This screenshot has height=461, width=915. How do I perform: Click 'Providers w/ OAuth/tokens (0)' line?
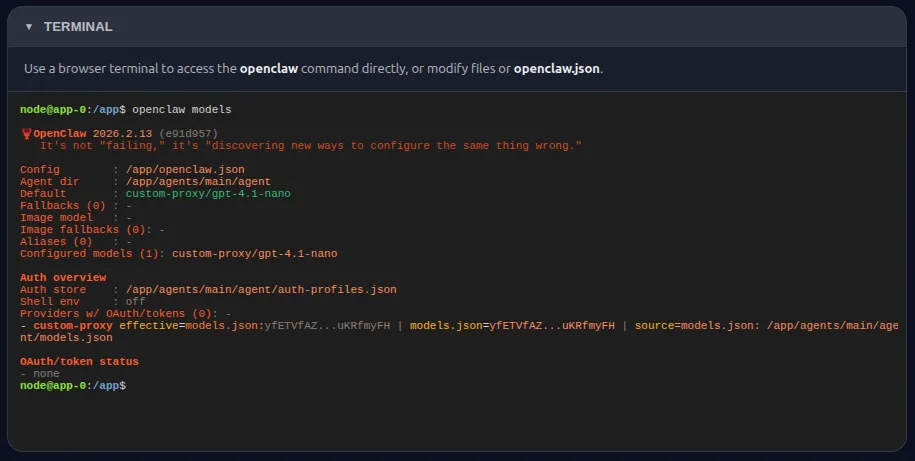pyautogui.click(x=125, y=313)
